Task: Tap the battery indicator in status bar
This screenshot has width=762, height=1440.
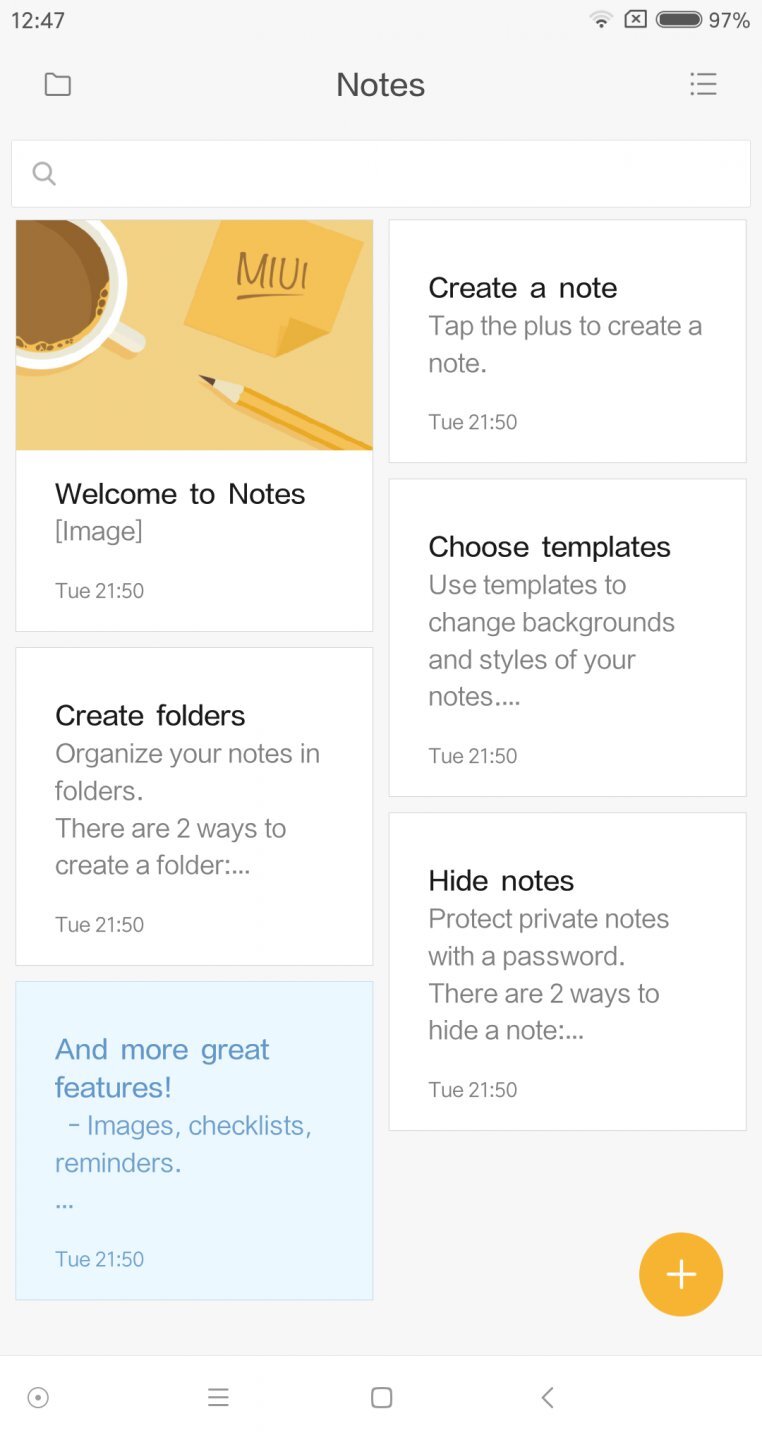Action: [678, 20]
